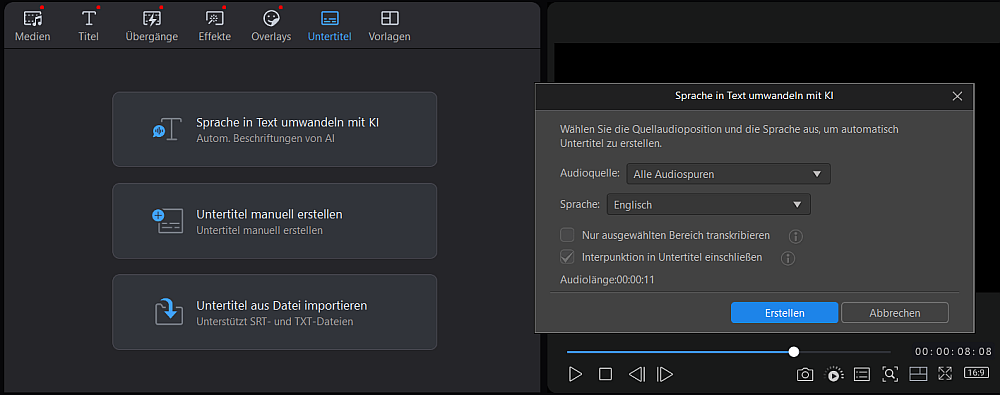Click the speech-to-text icon in first card
Screen dimensions: 1000x395
click(x=168, y=129)
